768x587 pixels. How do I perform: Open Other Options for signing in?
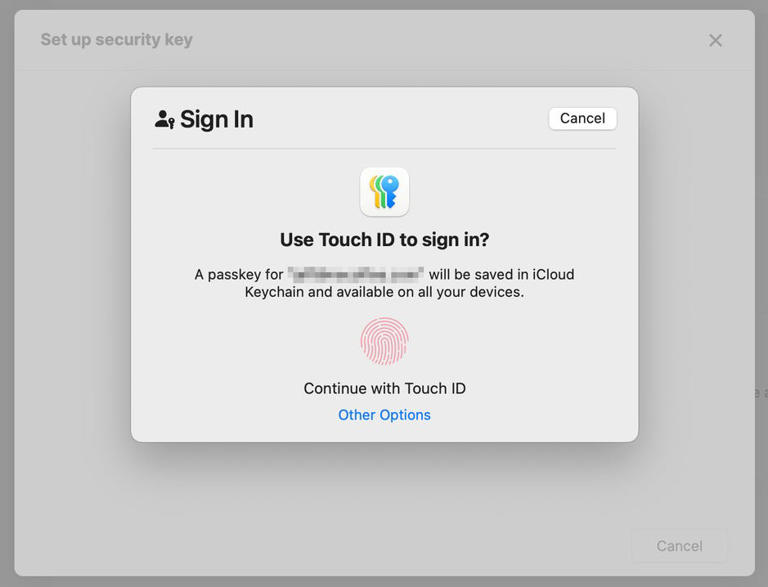point(384,415)
